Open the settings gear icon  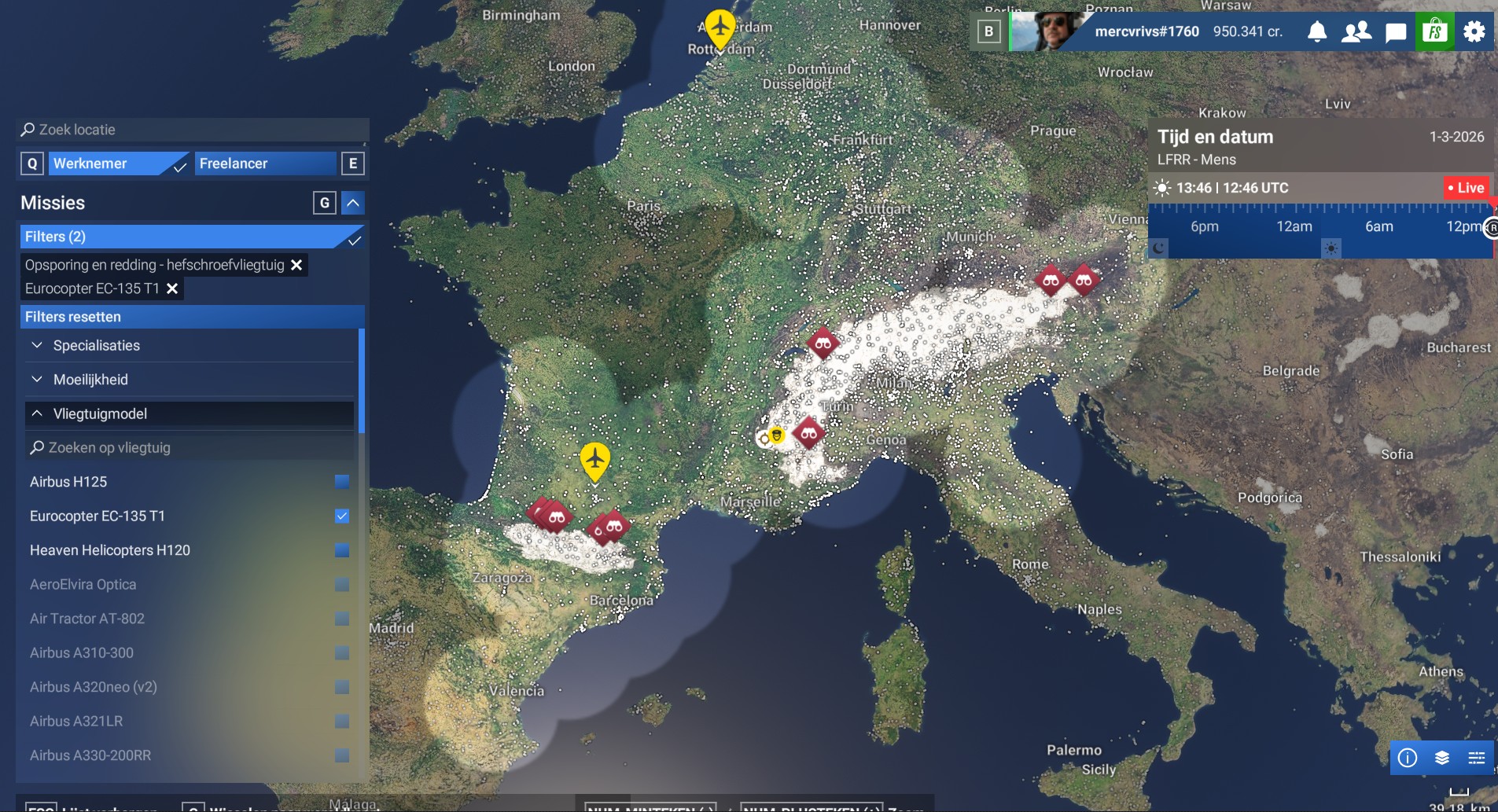point(1474,31)
